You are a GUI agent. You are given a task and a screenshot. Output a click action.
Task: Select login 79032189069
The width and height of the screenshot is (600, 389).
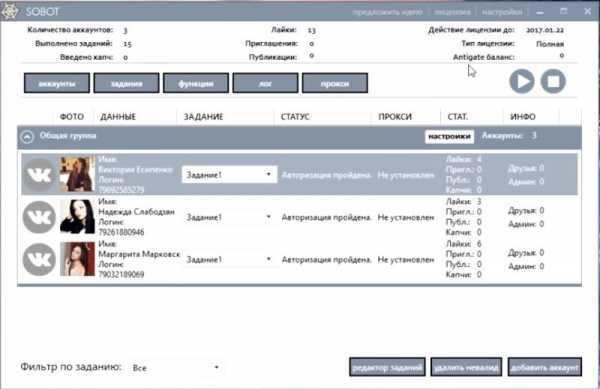[x=121, y=275]
